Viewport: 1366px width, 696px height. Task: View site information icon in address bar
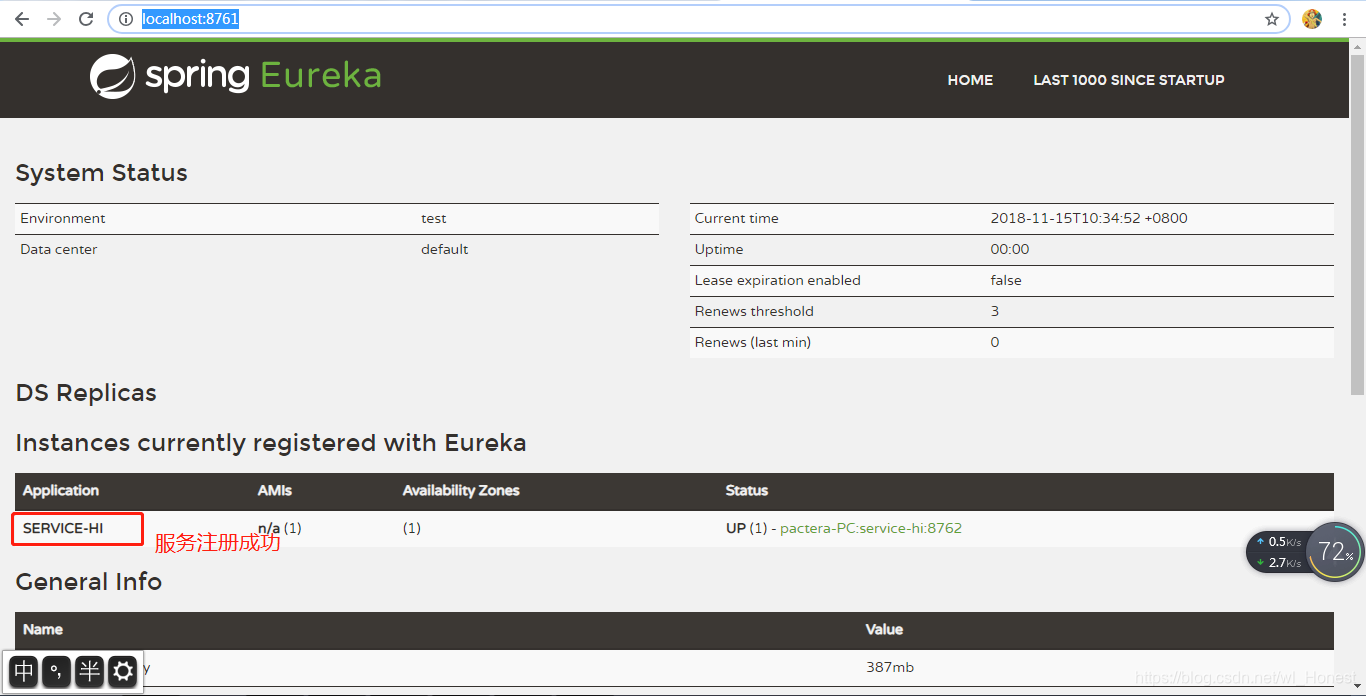pyautogui.click(x=125, y=19)
